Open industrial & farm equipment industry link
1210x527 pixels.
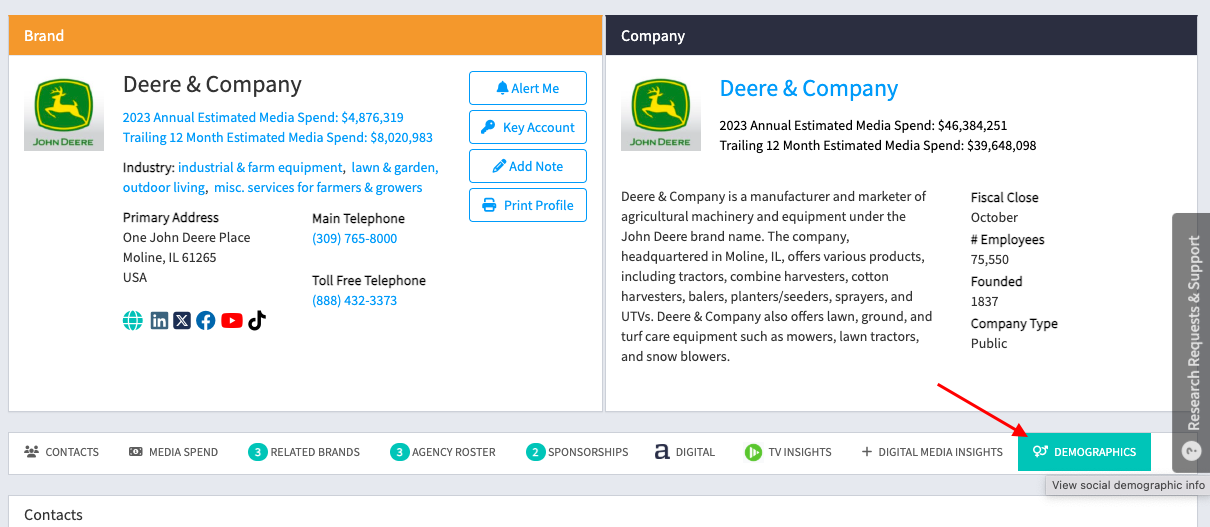(260, 167)
